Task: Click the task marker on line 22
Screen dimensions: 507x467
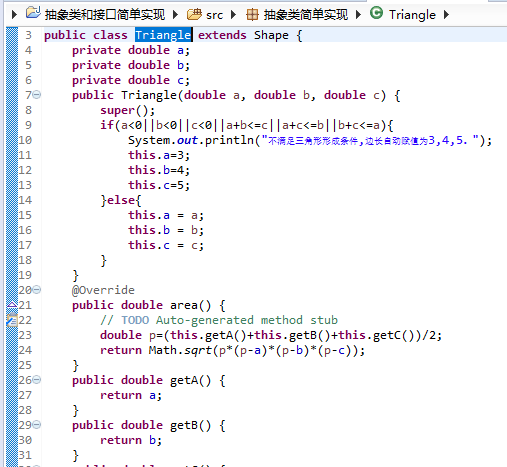Action: [12, 320]
